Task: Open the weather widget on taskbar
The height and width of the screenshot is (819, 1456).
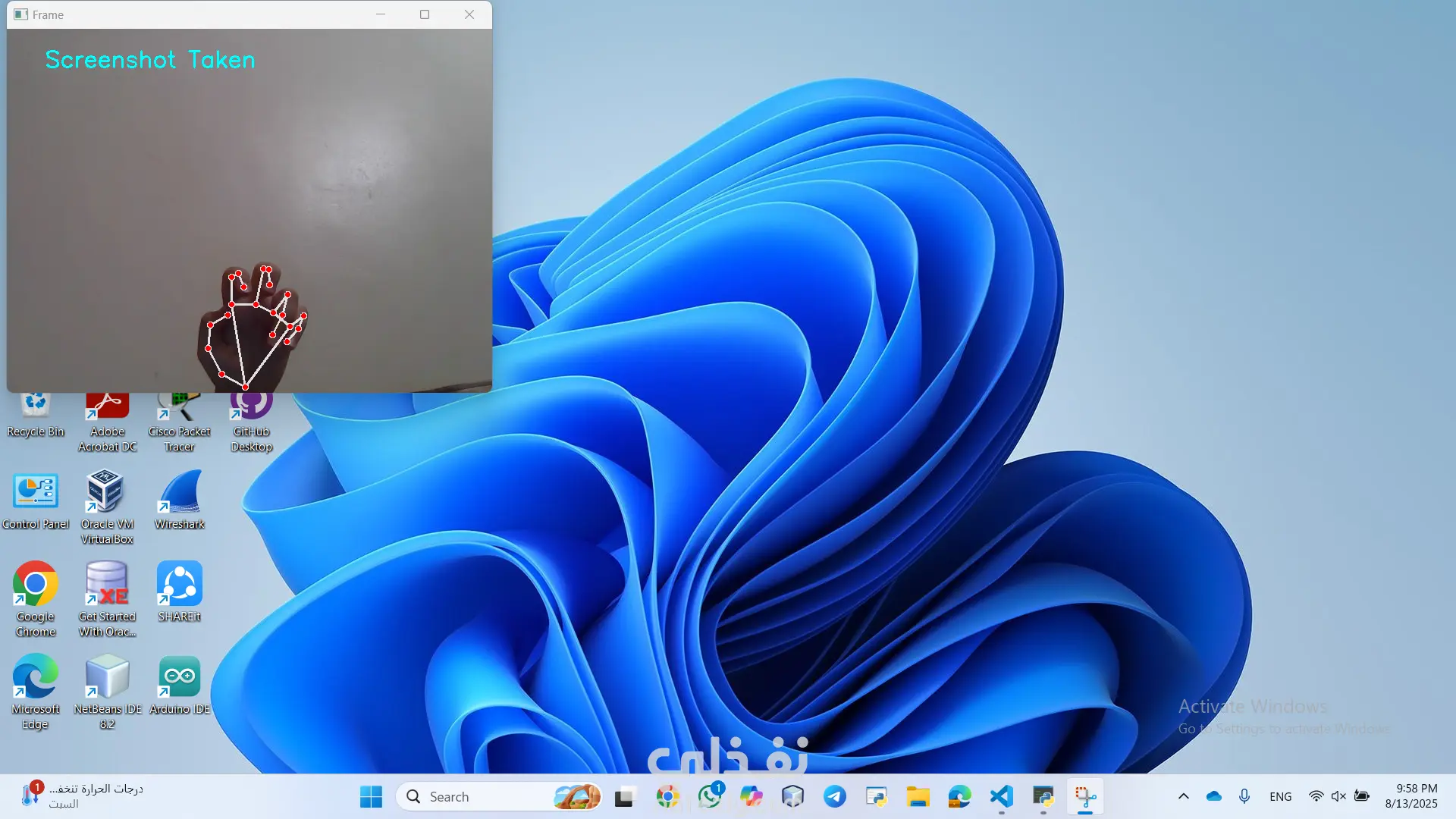Action: tap(82, 796)
